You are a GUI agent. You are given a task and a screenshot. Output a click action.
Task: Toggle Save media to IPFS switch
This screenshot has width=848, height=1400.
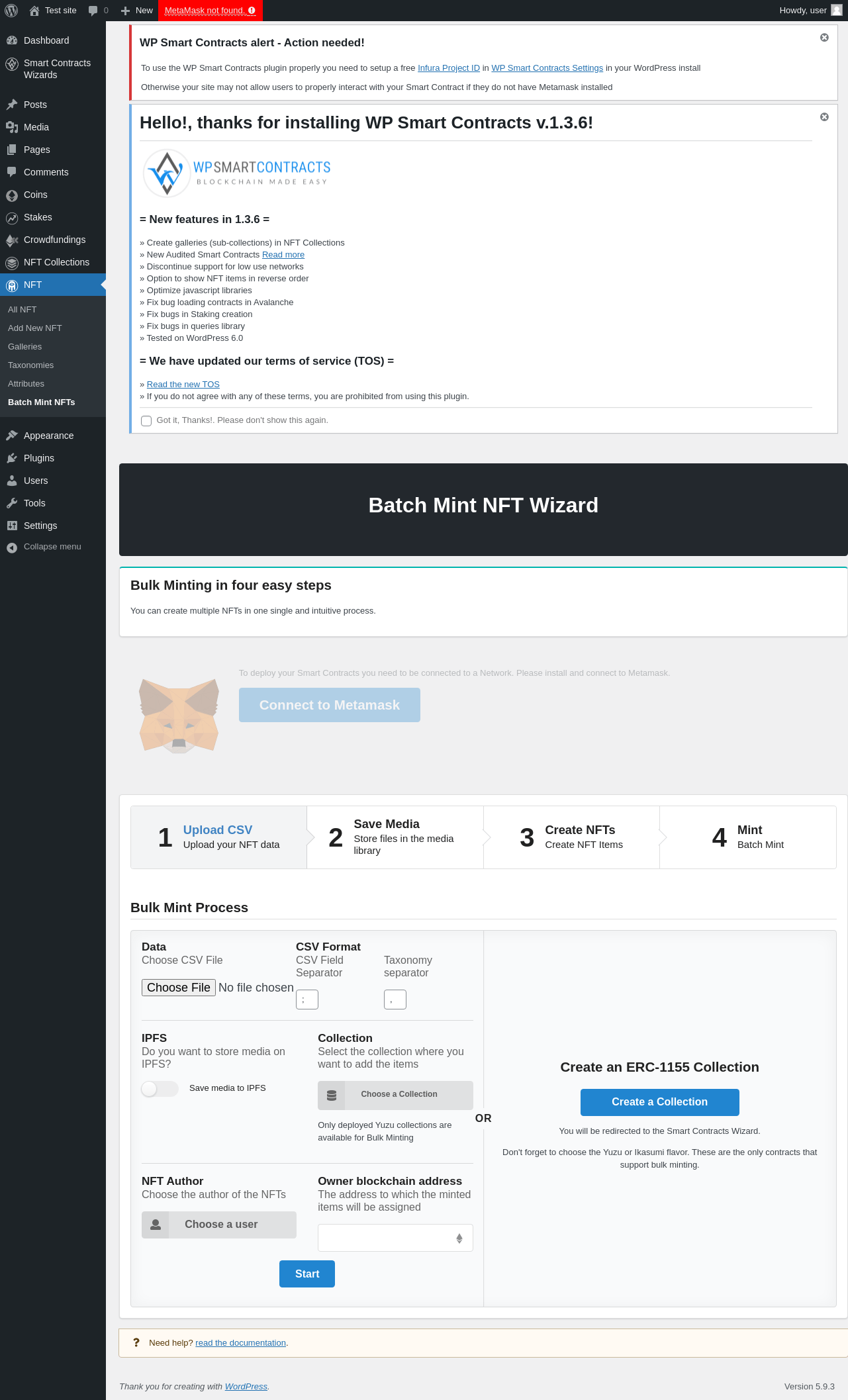(160, 1089)
